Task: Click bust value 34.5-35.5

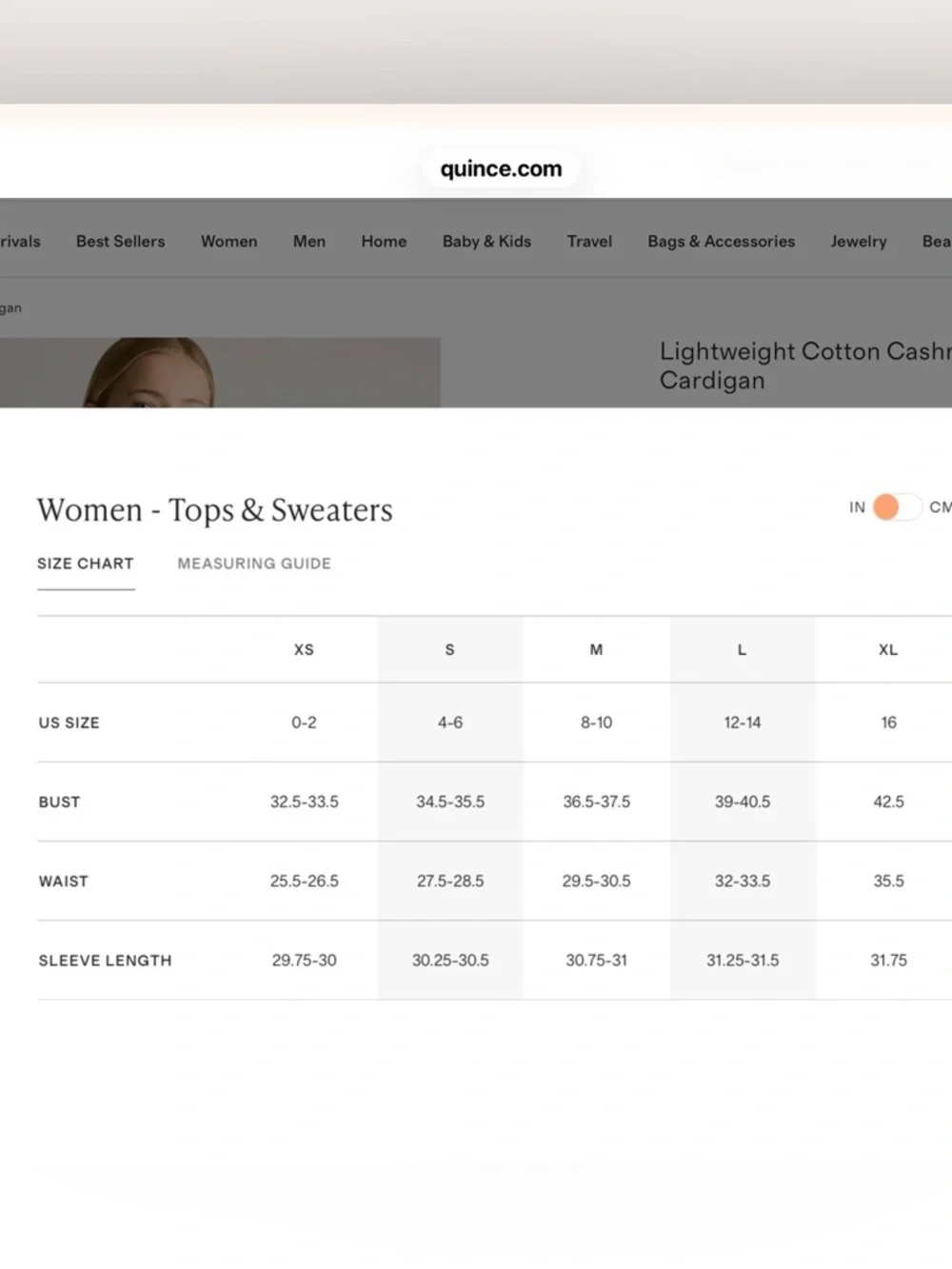Action: (x=450, y=802)
